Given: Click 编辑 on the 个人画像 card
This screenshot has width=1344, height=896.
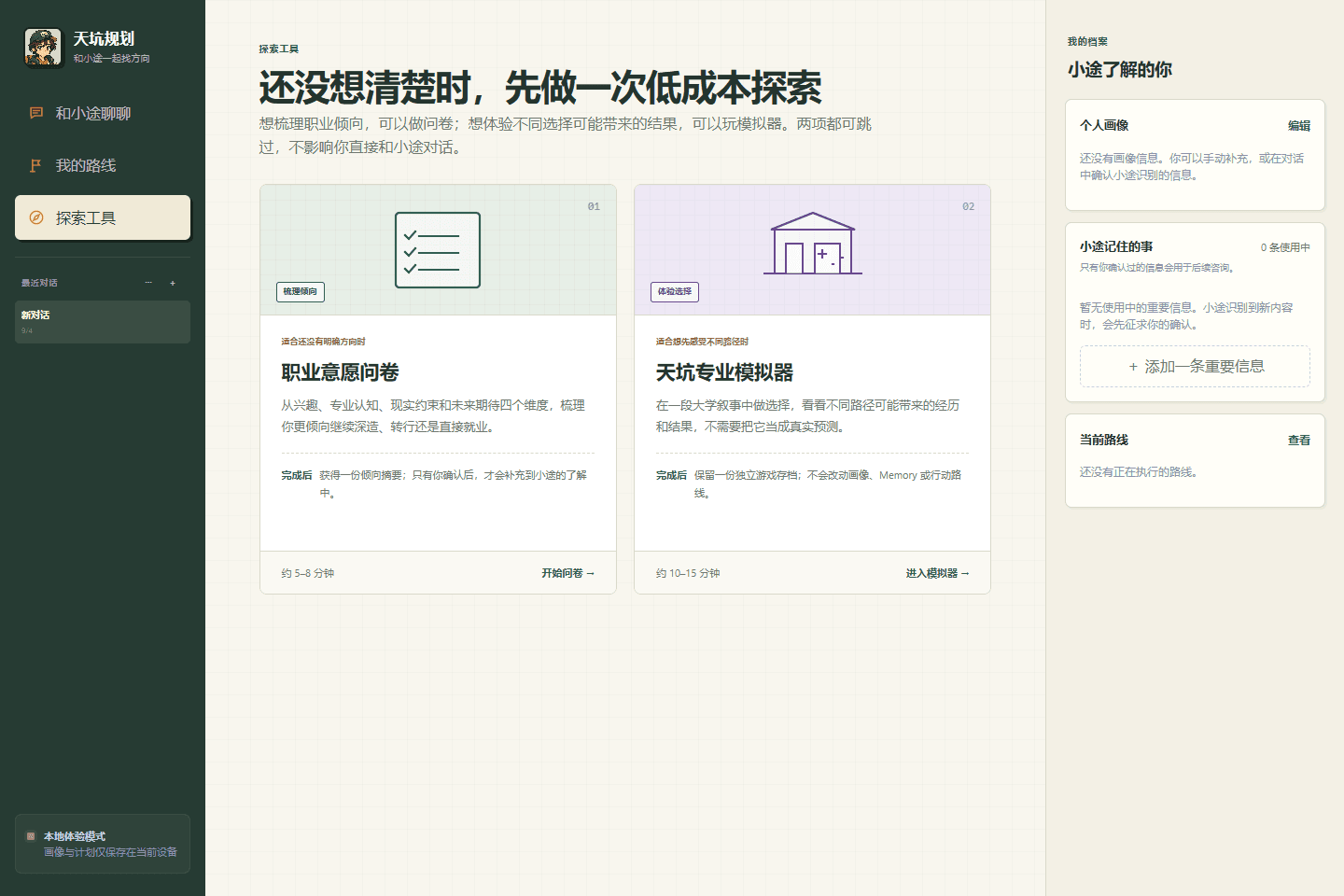Looking at the screenshot, I should [x=1299, y=125].
